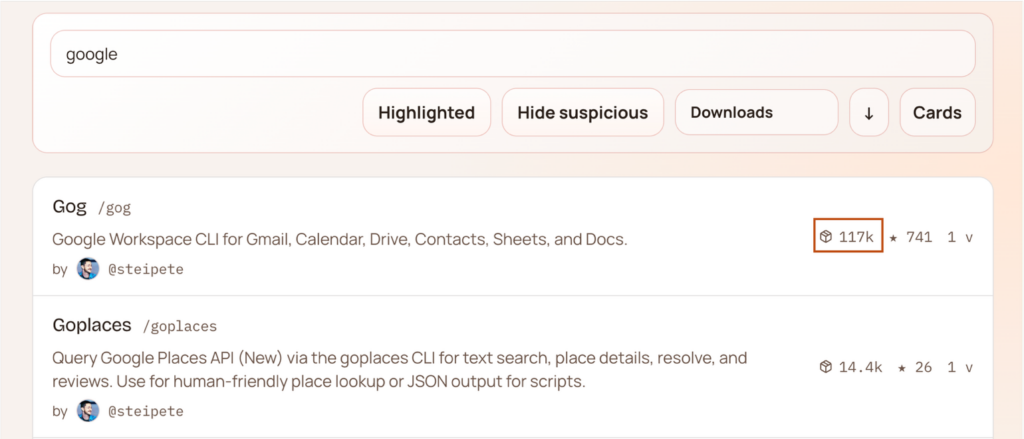The height and width of the screenshot is (439, 1024).
Task: Open the @steipete profile on the Goplaces row
Action: click(146, 411)
